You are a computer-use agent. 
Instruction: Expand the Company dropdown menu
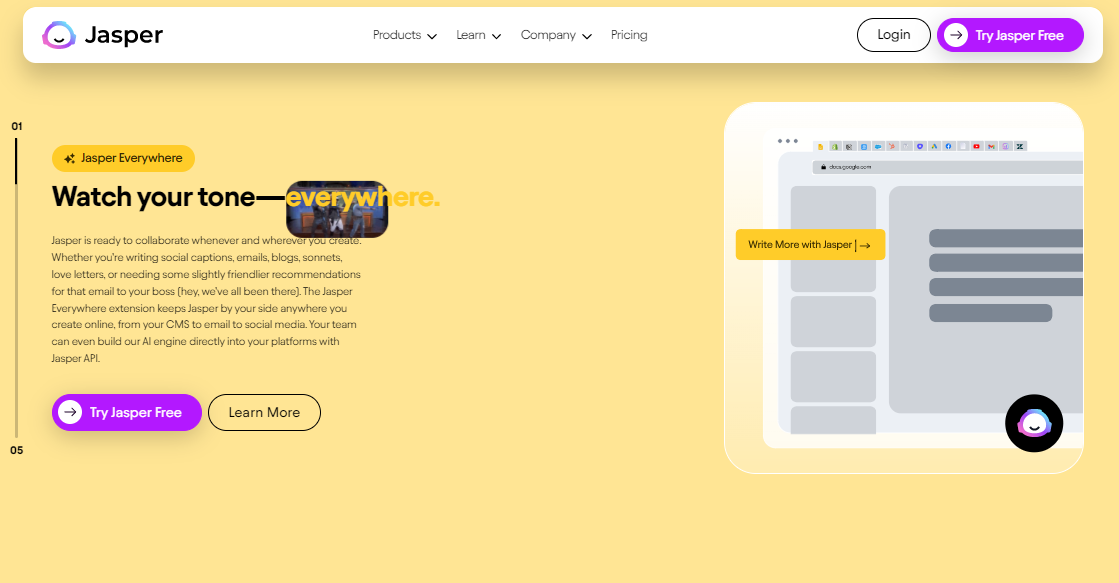pyautogui.click(x=556, y=35)
